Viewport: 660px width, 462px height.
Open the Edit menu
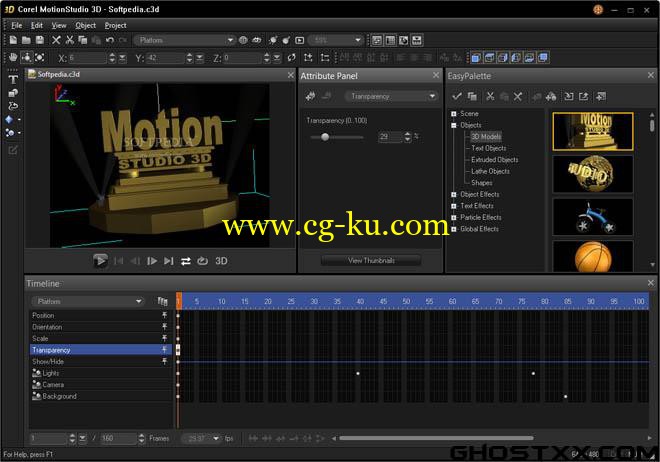[37, 25]
